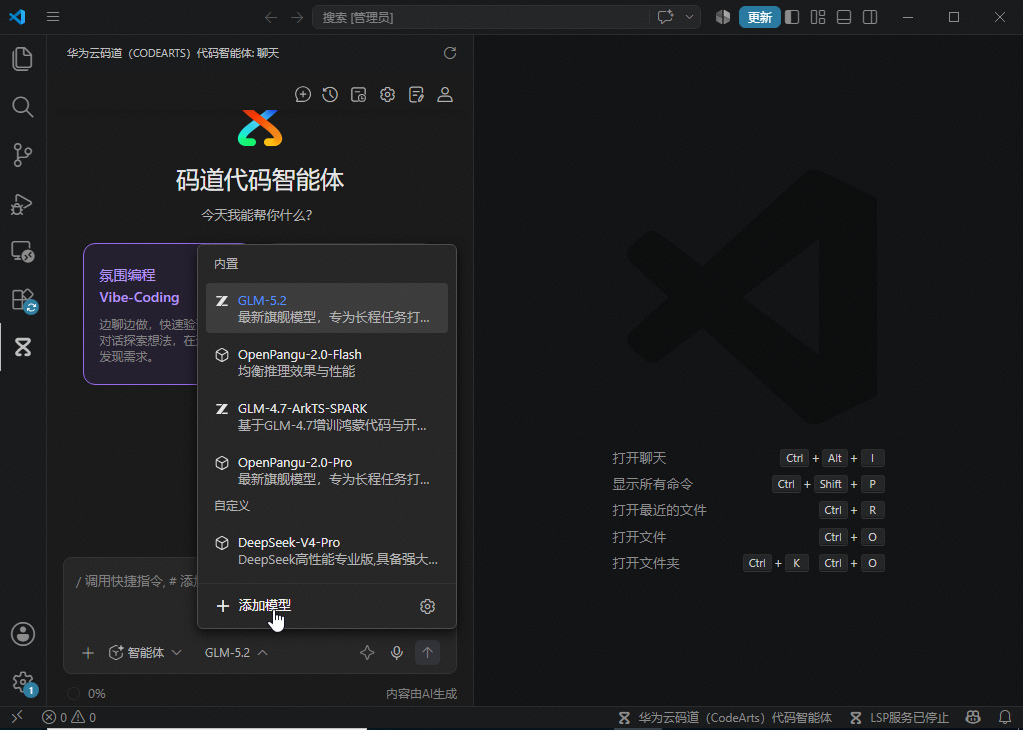Click the plus attach context button
Screen dimensions: 1023x730
88,652
